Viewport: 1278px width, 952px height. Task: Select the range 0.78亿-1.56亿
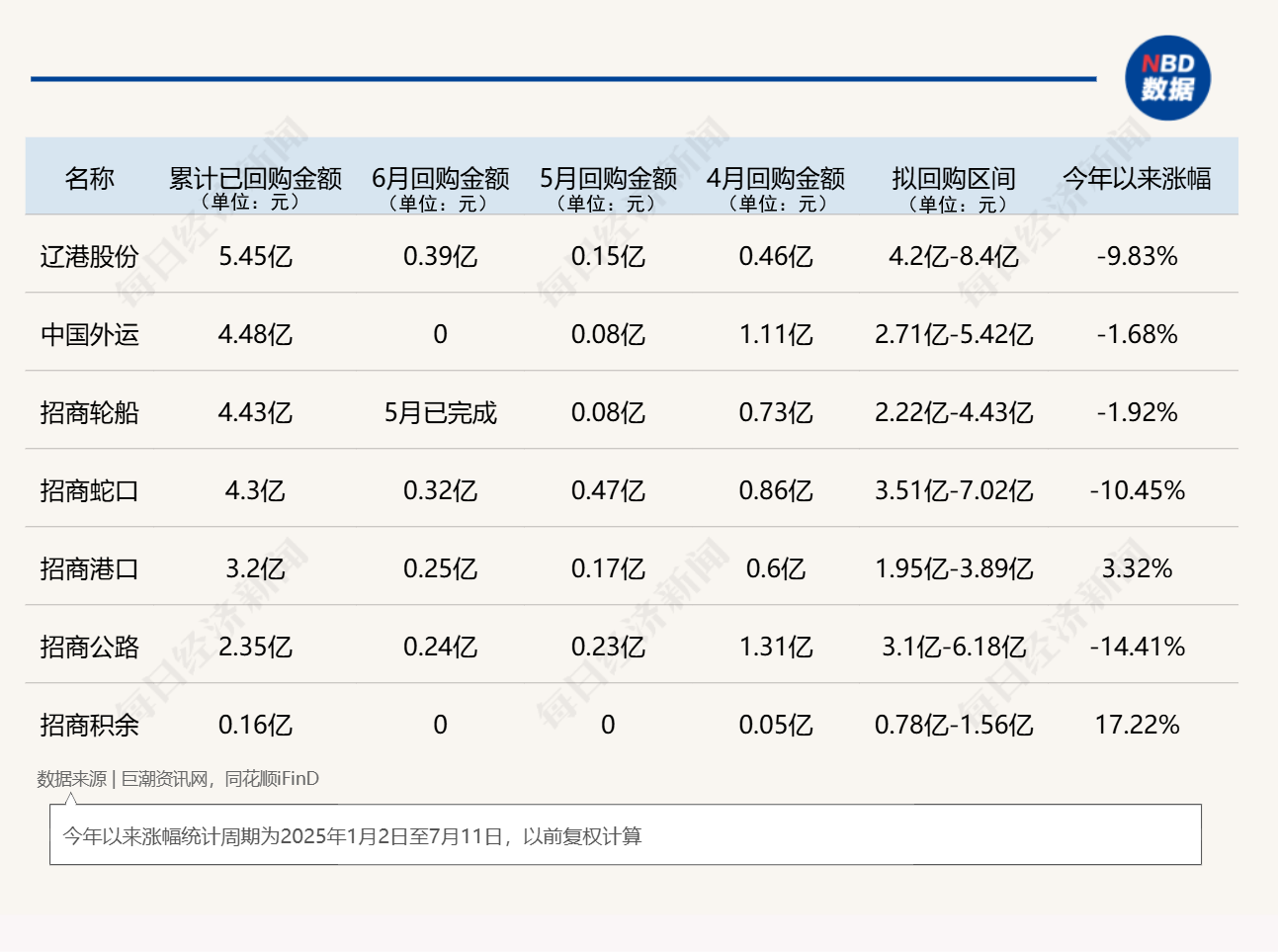coord(954,726)
